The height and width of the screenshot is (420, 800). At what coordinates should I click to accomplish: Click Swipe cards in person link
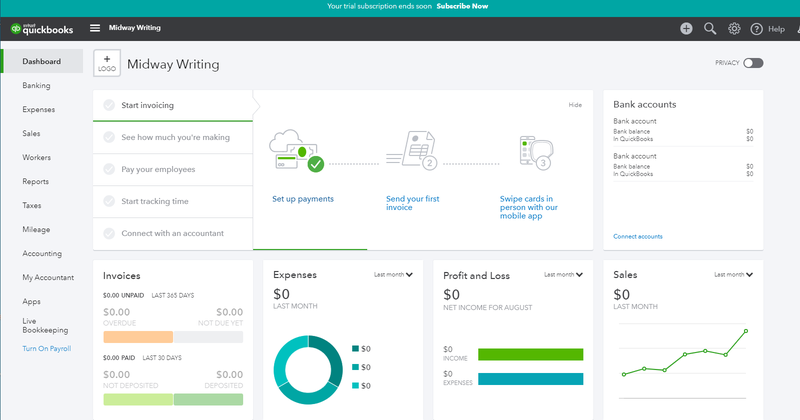coord(529,207)
